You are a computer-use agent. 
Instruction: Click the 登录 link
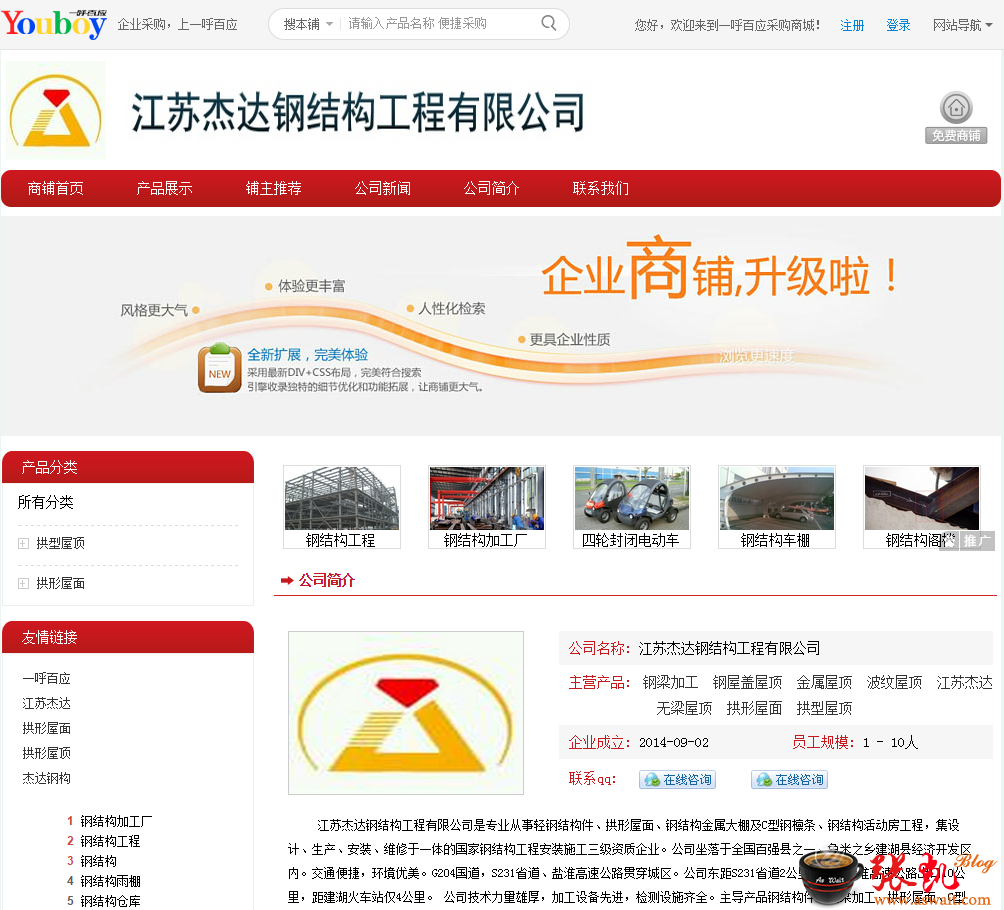point(898,25)
